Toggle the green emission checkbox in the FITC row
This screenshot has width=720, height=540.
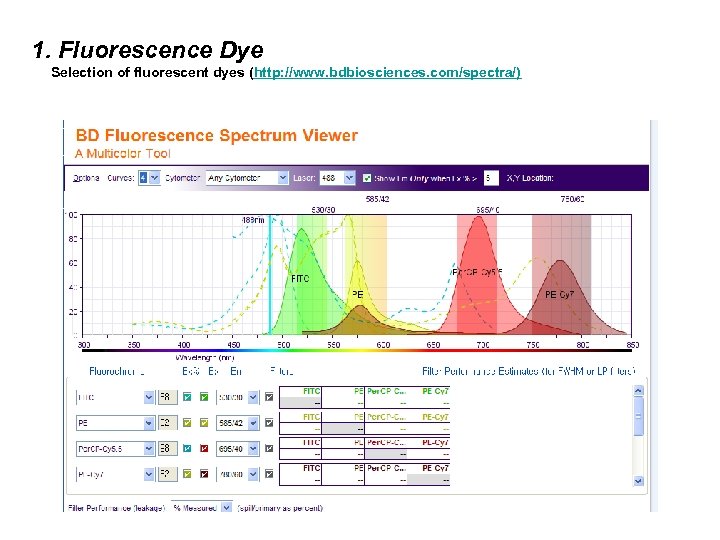(x=204, y=397)
